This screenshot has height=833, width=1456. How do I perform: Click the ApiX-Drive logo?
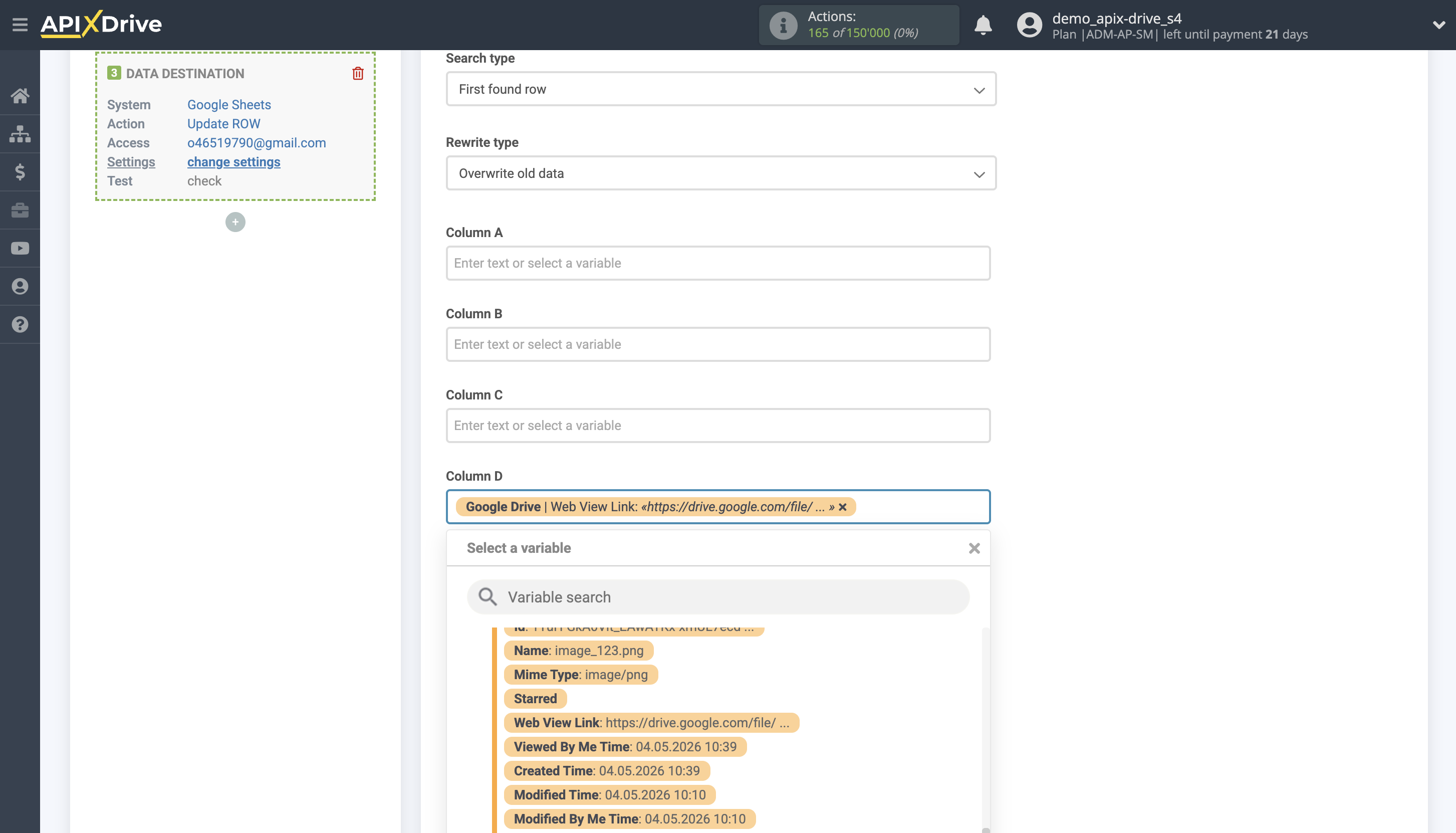coord(101,25)
